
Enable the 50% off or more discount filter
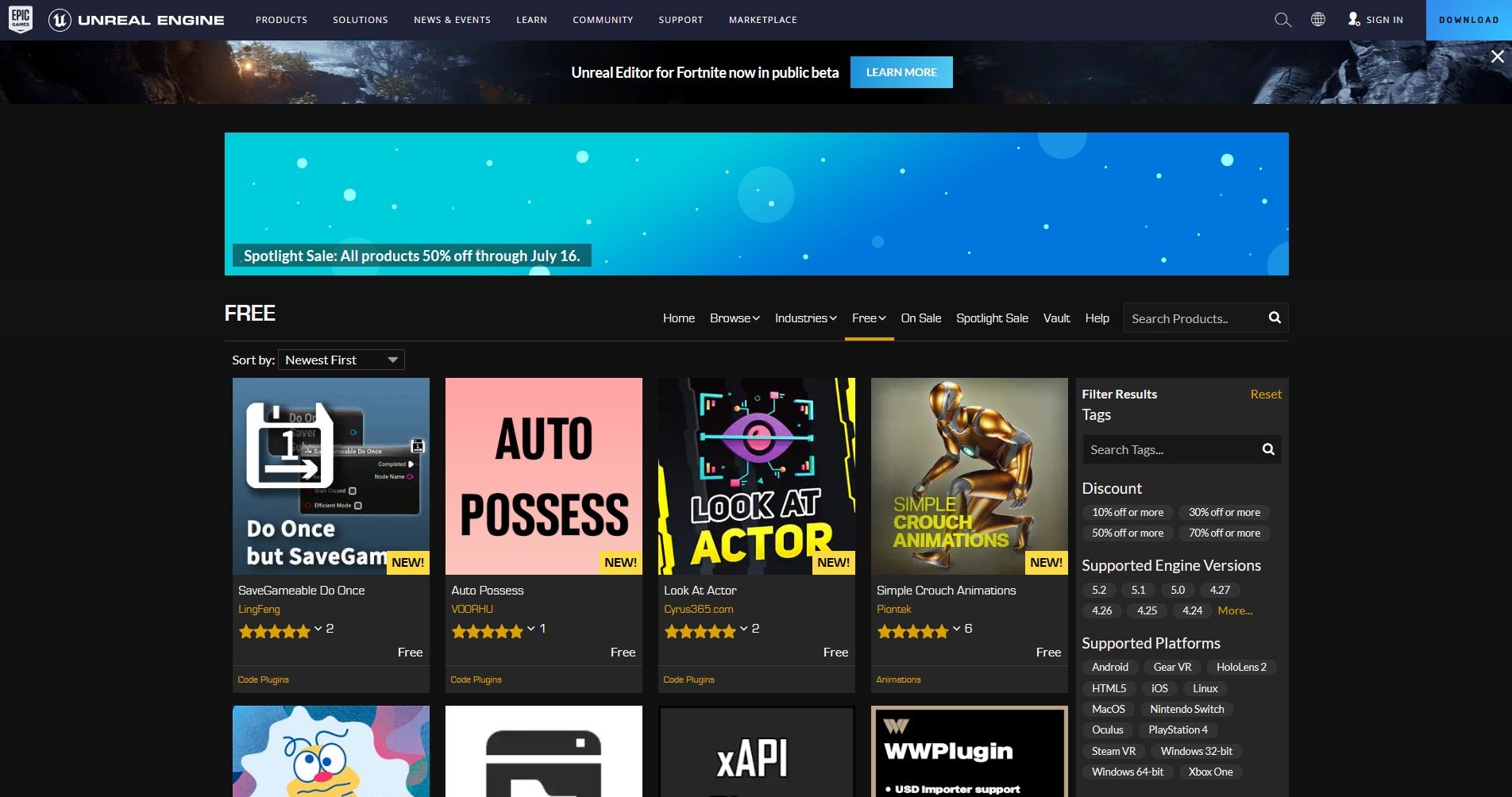tap(1127, 533)
